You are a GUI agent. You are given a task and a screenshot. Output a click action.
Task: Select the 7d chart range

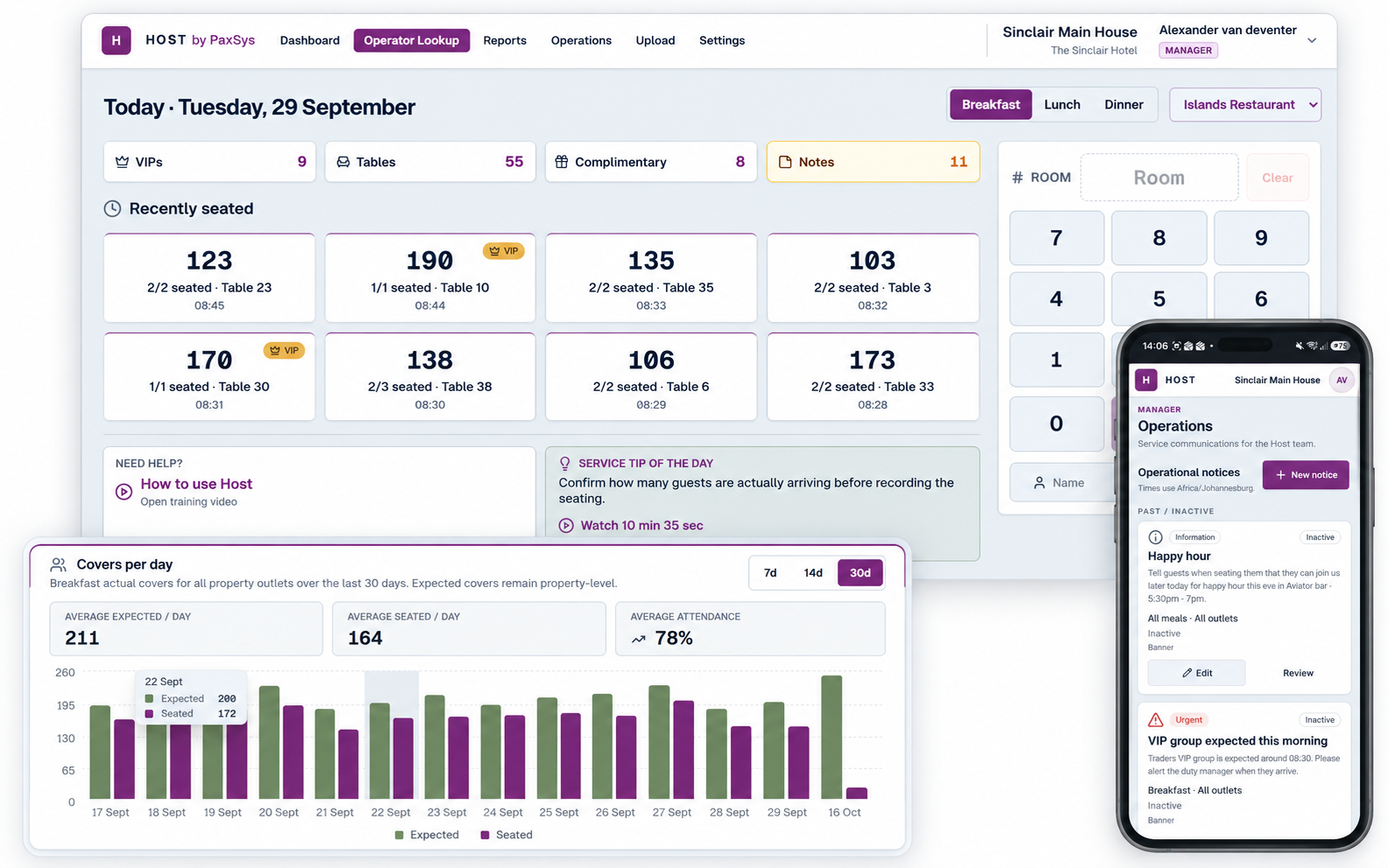click(x=770, y=572)
